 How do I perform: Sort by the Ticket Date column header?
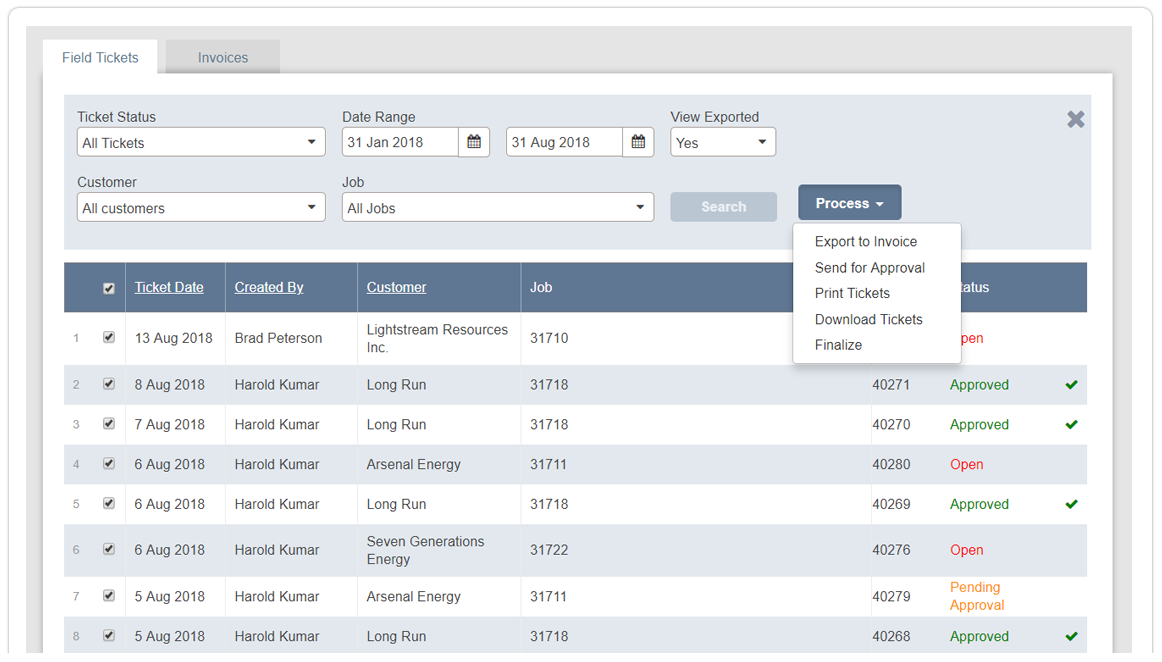point(169,287)
